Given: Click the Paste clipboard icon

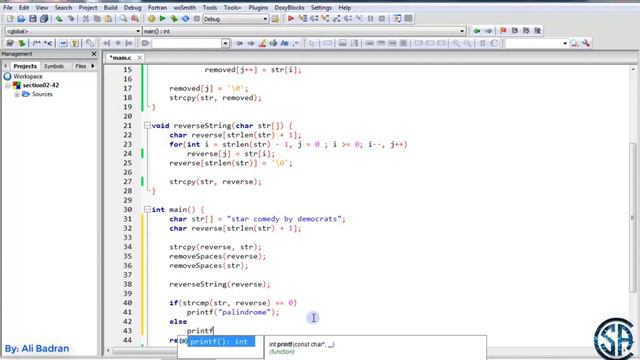Looking at the screenshot, I should [x=108, y=19].
